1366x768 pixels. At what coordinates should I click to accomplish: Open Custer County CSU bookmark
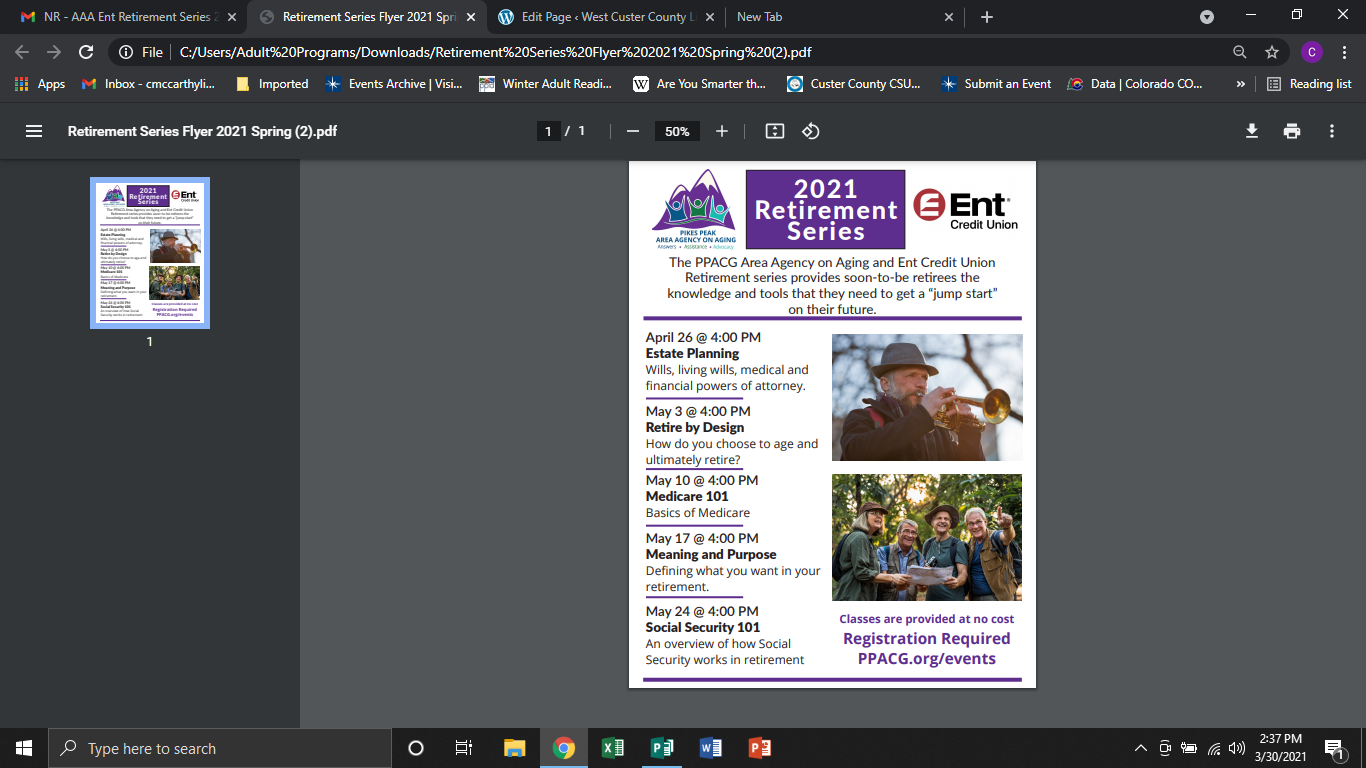(854, 84)
